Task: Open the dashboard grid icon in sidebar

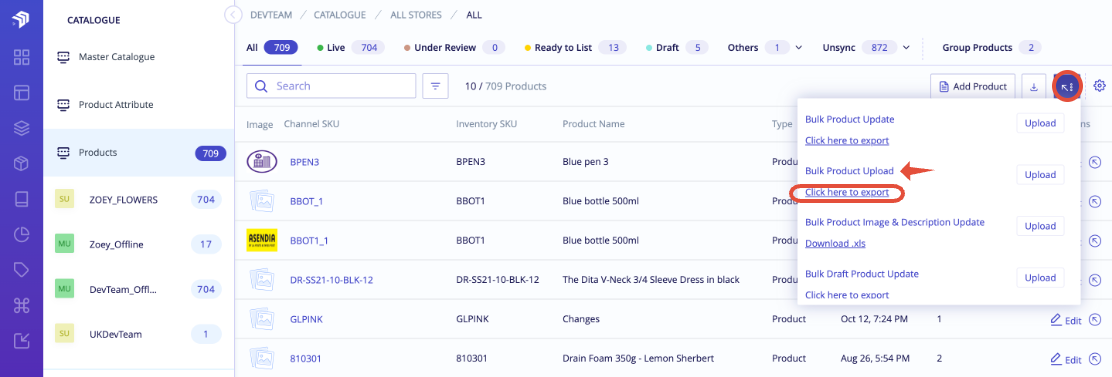Action: point(21,57)
